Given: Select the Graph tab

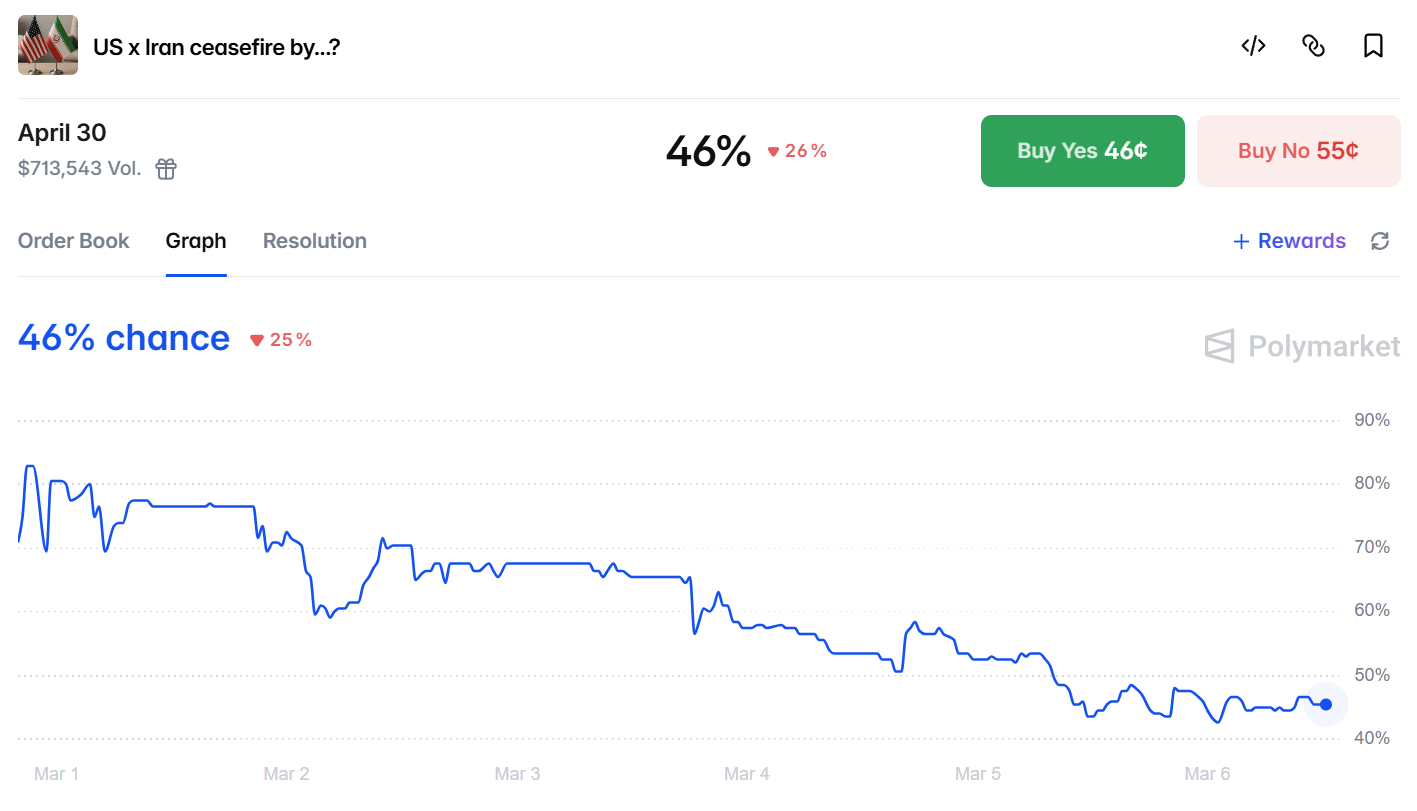Looking at the screenshot, I should click(196, 241).
